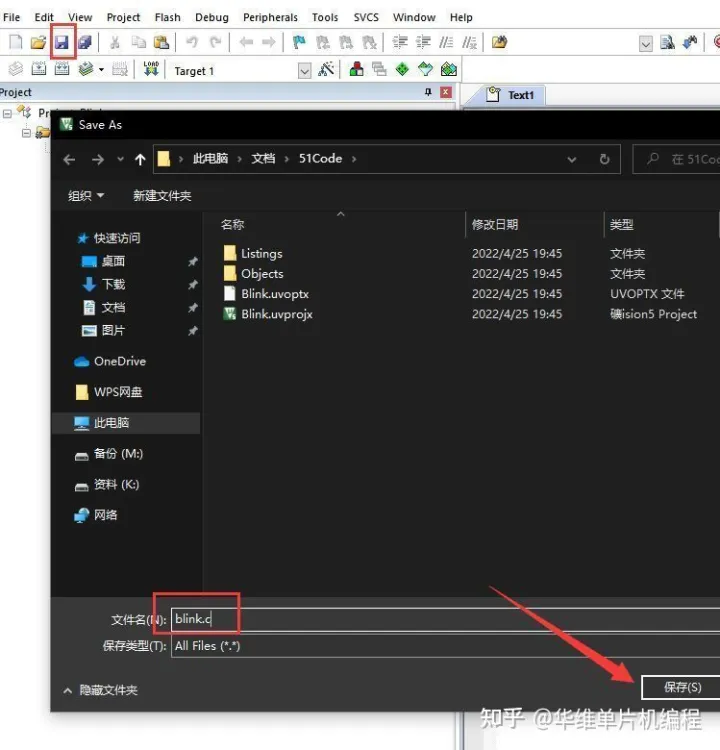
Task: Toggle bookmark with the flag icon
Action: click(x=299, y=42)
